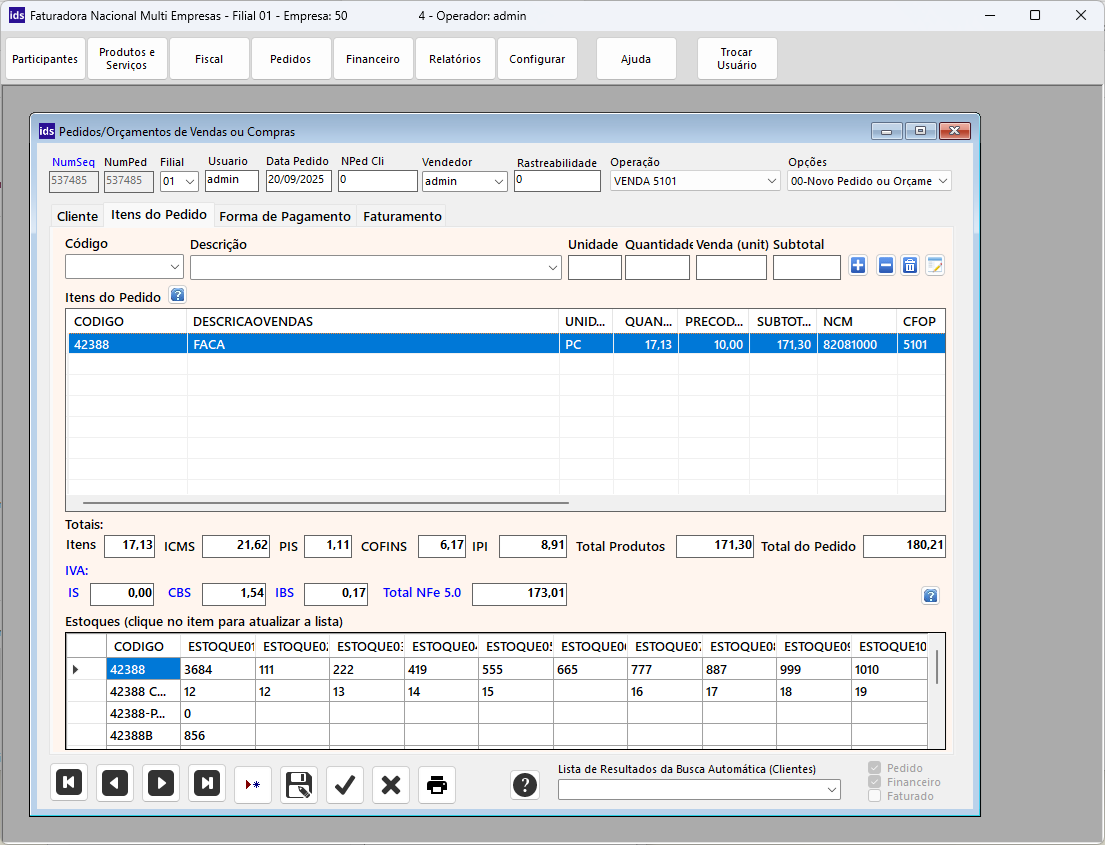The width and height of the screenshot is (1105, 845).
Task: Toggle the Pedido checkbox
Action: (875, 768)
